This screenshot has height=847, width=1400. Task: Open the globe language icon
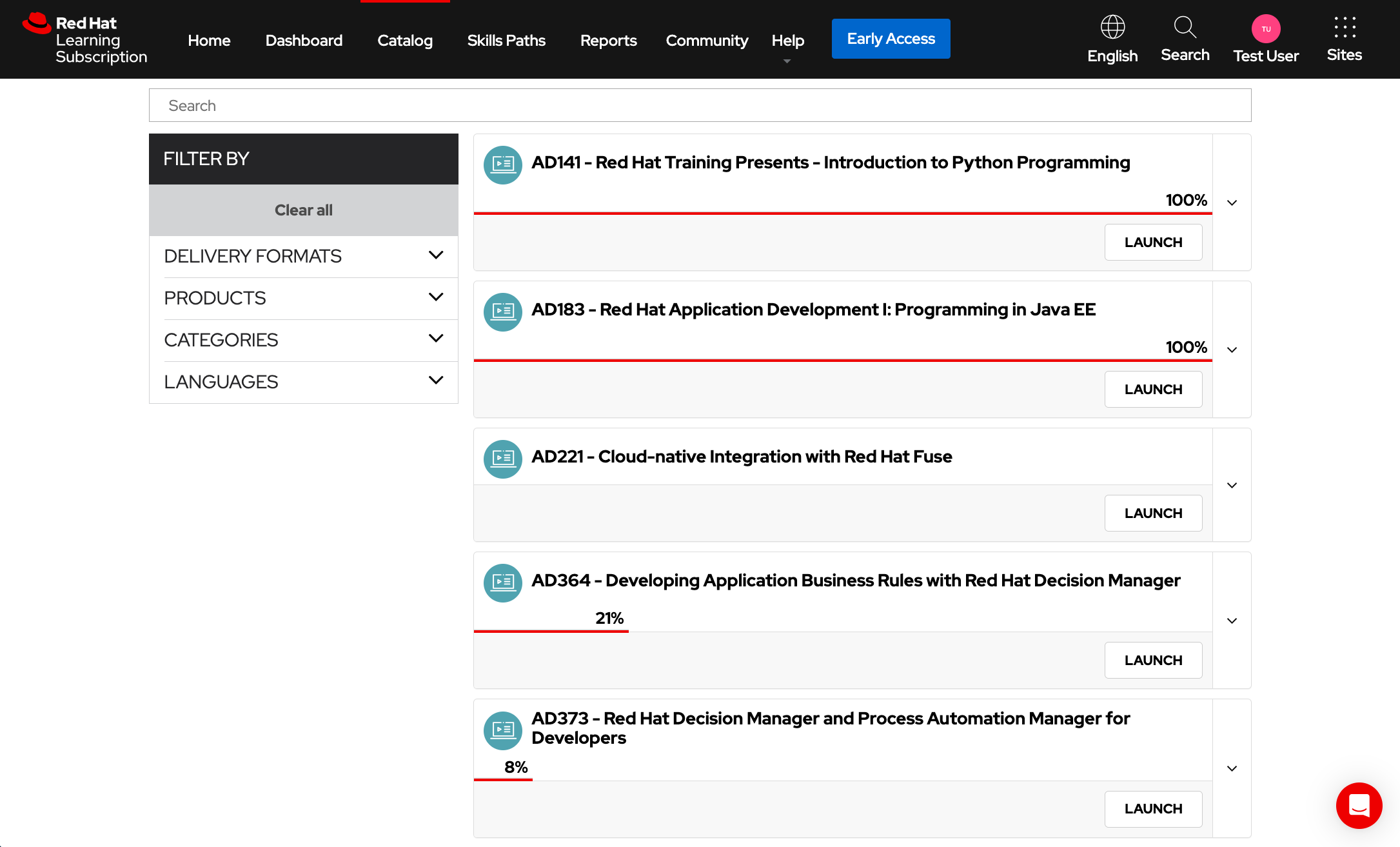click(1112, 27)
